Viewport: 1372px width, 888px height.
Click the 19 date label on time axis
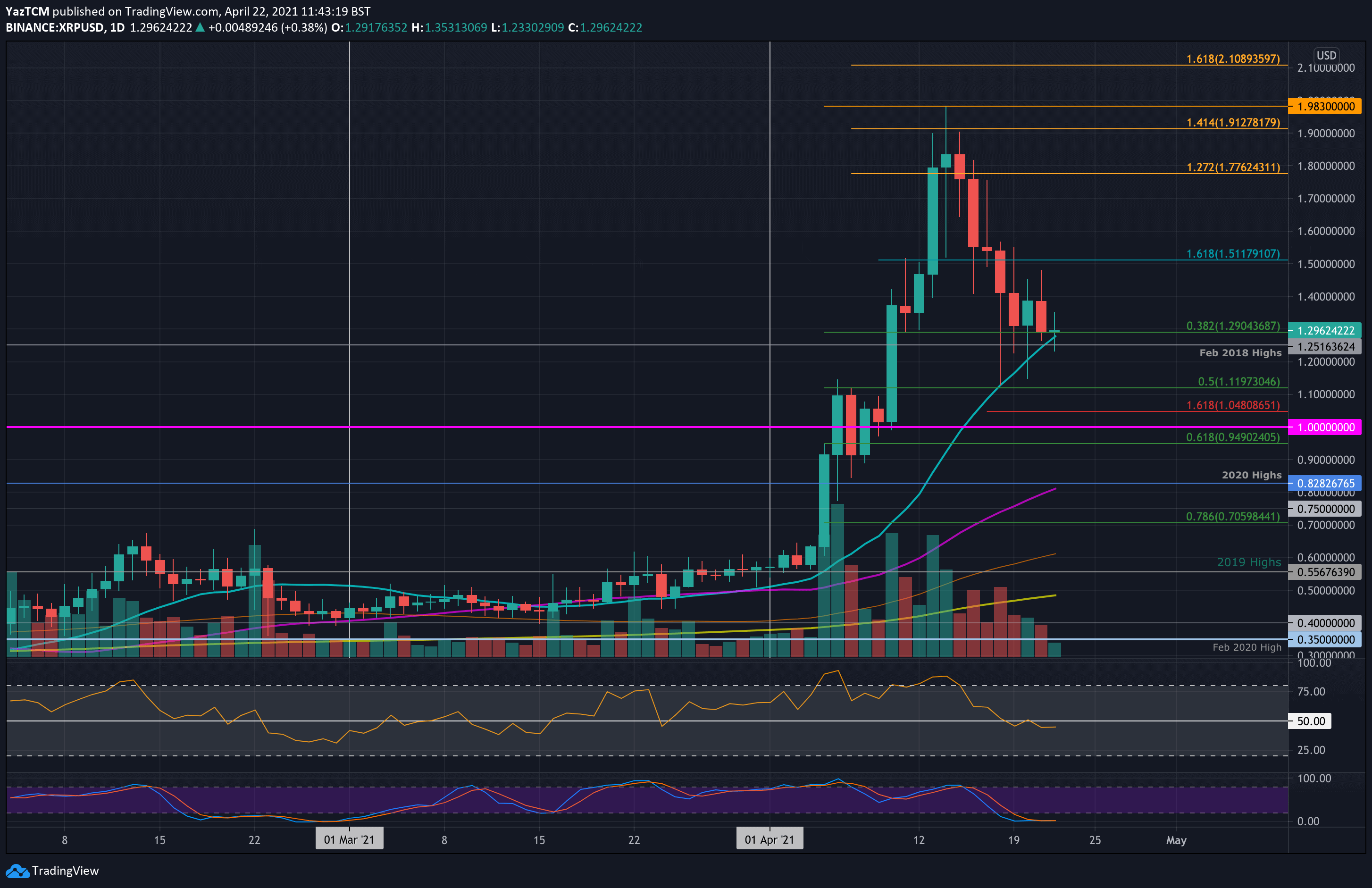1013,840
